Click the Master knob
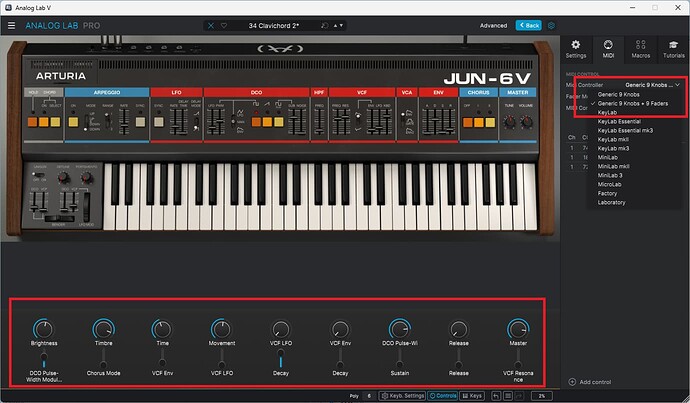Image resolution: width=690 pixels, height=403 pixels. (x=518, y=329)
